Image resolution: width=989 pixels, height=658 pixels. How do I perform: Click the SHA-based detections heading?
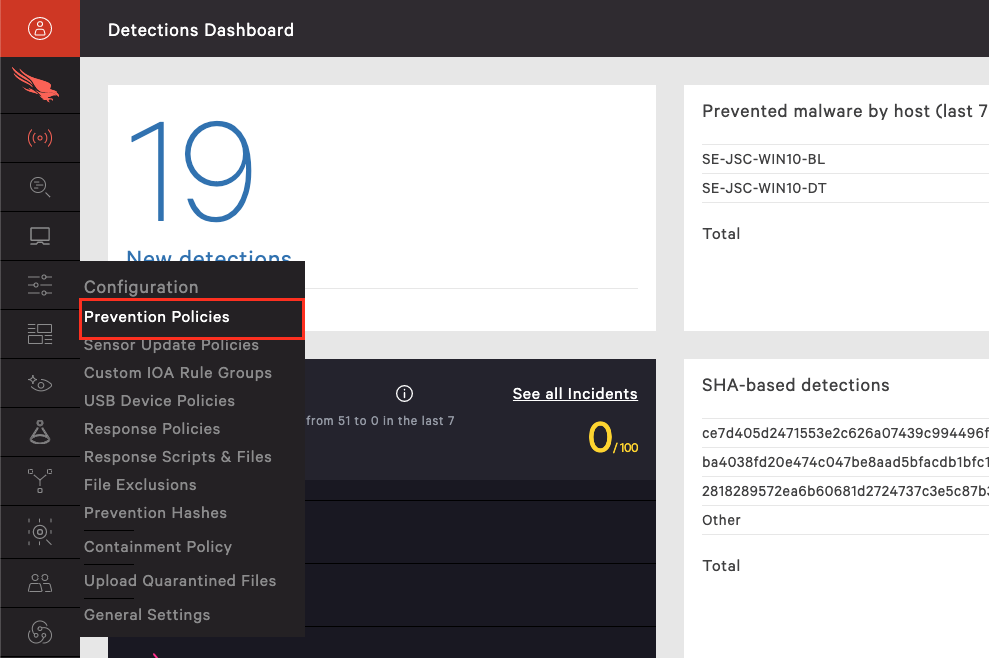[796, 385]
